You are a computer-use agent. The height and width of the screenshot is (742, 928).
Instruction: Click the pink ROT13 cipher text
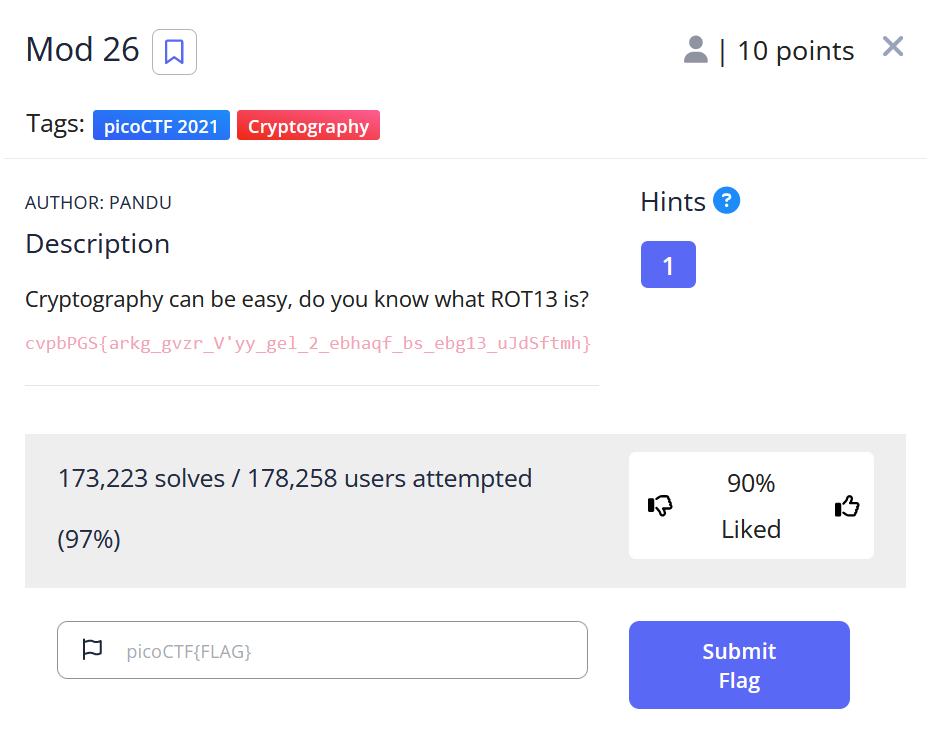point(308,344)
